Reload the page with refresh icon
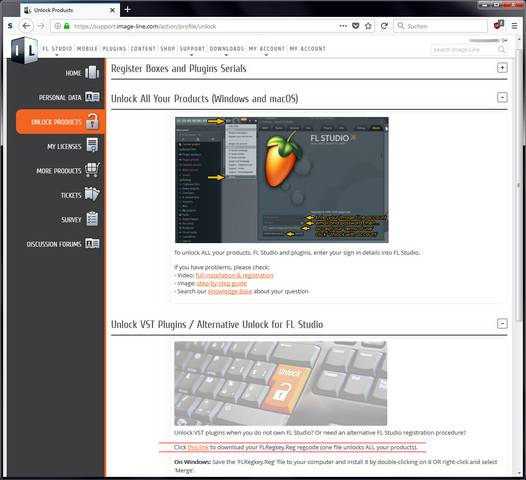 (384, 26)
